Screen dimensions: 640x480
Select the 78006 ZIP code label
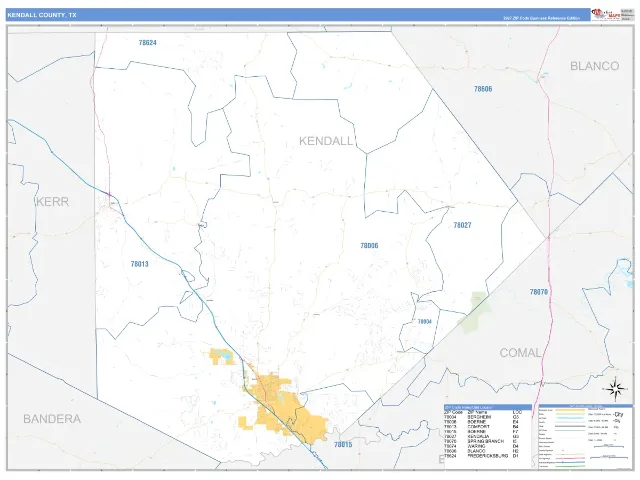coord(369,245)
